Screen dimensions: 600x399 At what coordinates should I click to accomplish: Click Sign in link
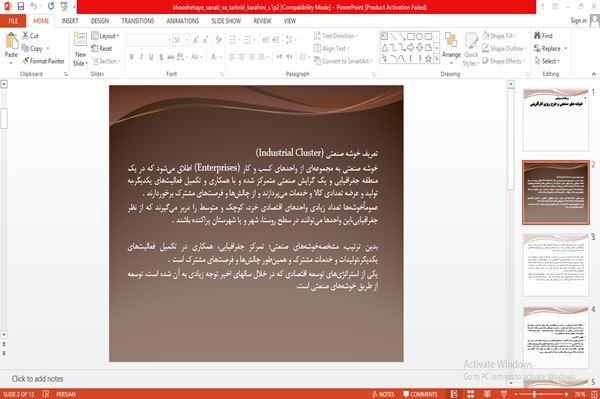point(578,21)
